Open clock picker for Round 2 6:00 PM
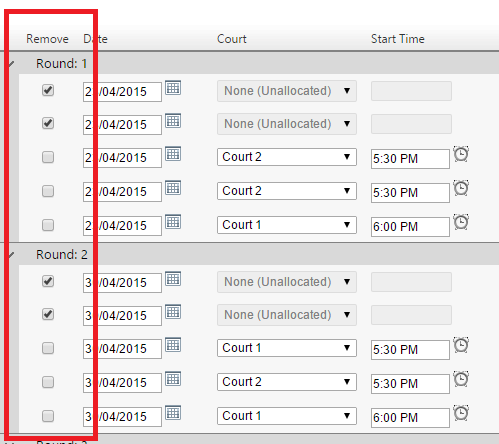The image size is (499, 444). pos(461,413)
